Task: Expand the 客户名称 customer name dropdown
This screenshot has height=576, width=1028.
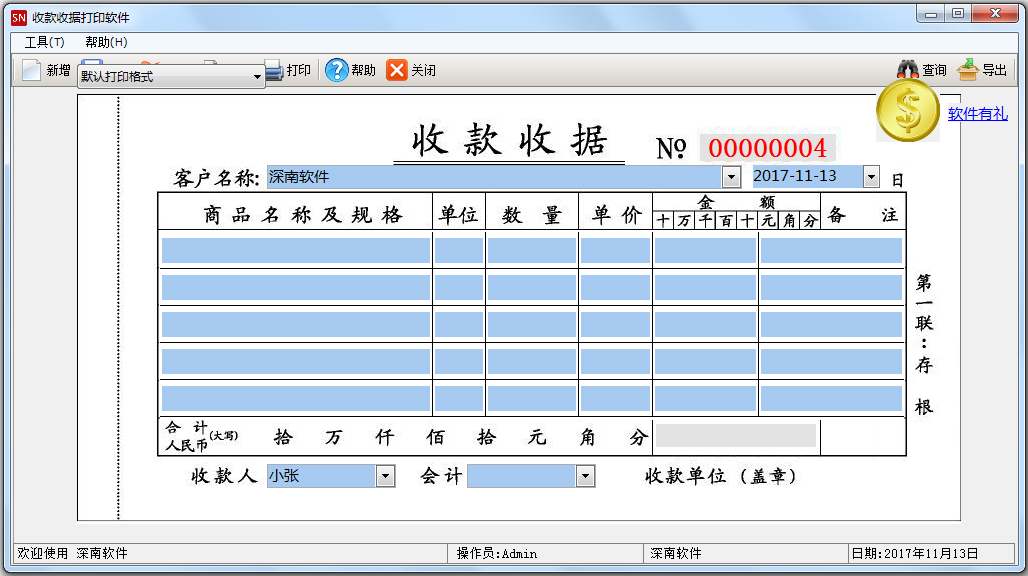Action: tap(731, 177)
